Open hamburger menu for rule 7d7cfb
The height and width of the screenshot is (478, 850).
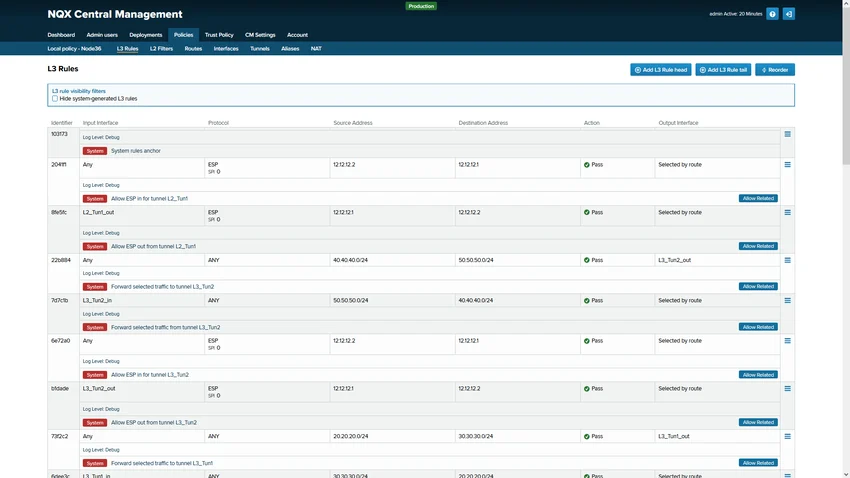787,300
